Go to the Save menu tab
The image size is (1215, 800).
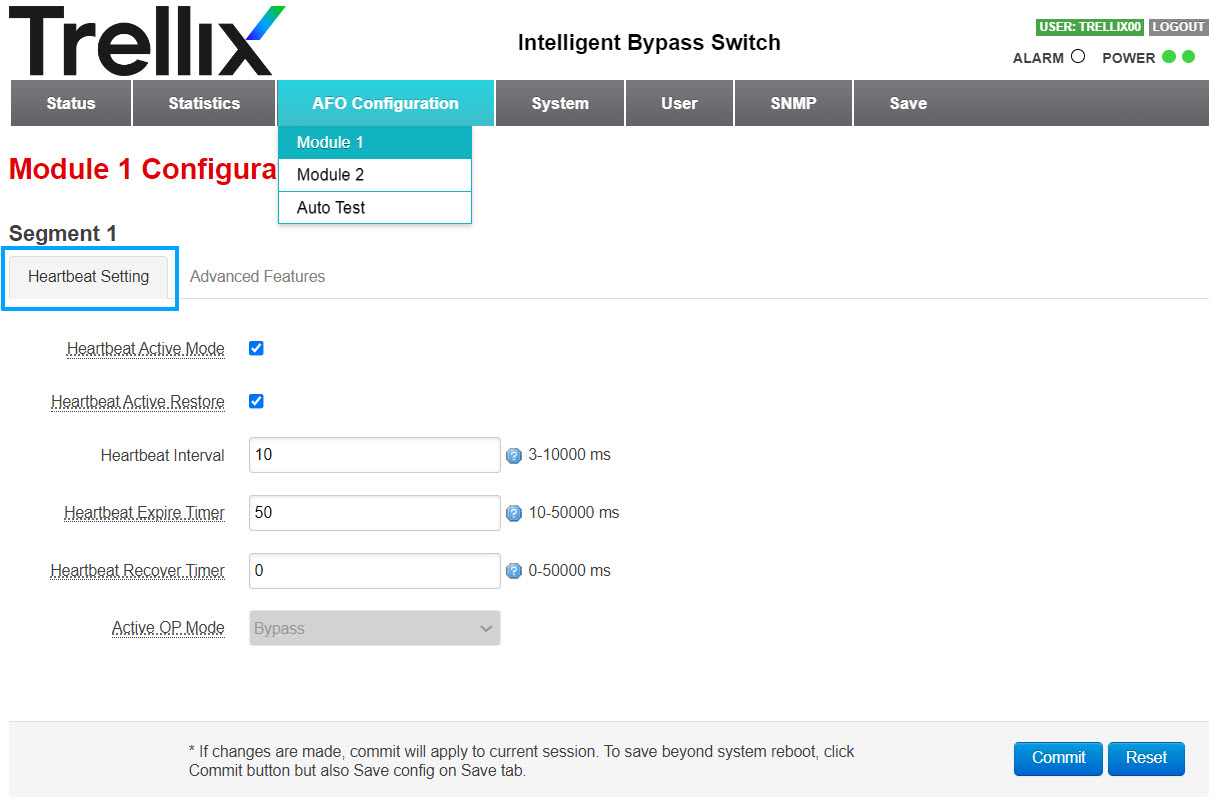point(908,103)
